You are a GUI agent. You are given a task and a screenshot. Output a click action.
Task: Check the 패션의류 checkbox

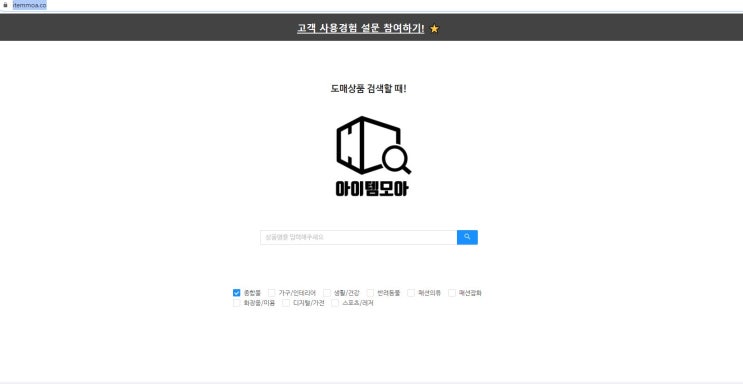[x=411, y=293]
